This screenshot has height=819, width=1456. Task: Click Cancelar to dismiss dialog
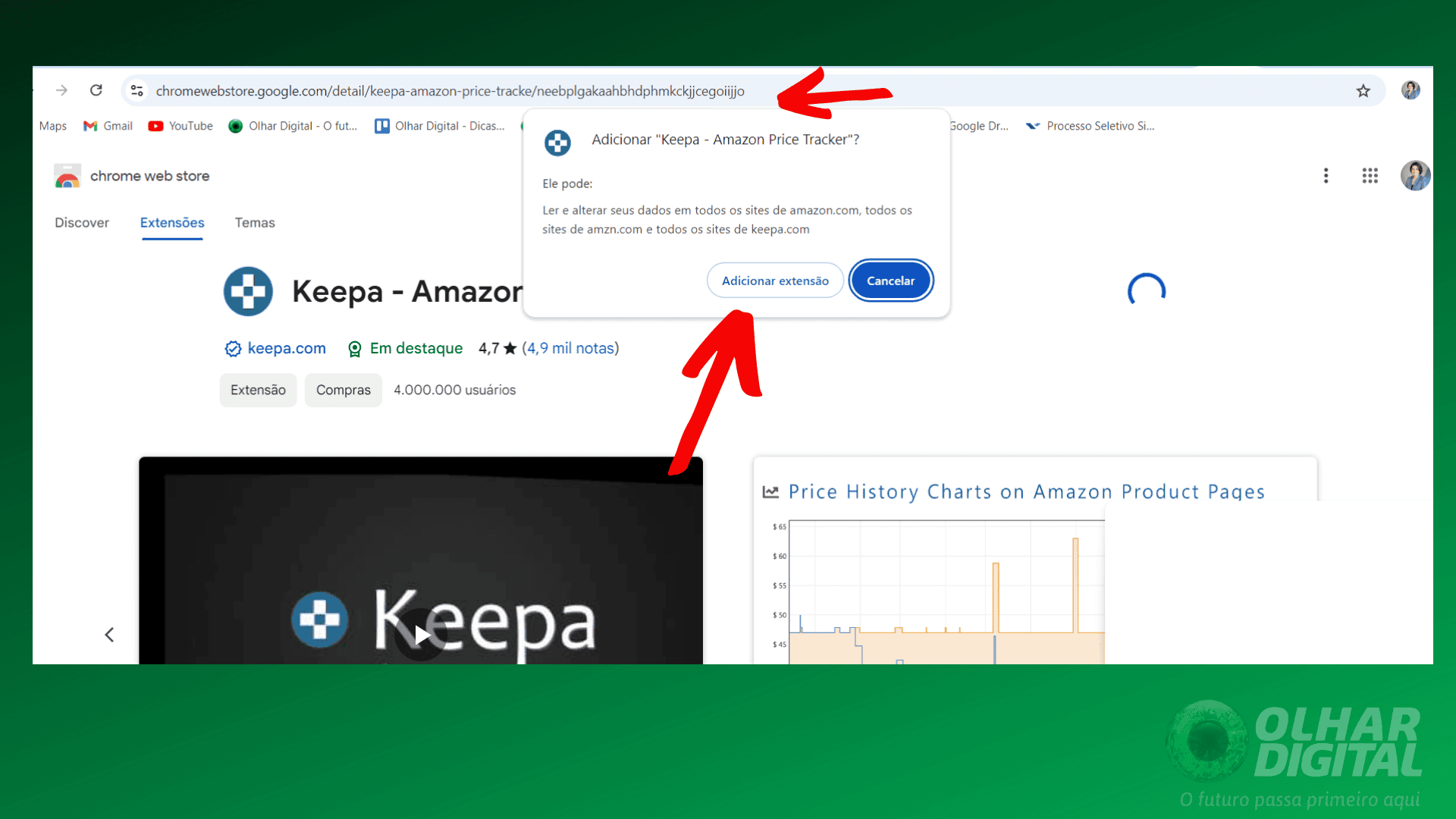[x=890, y=280]
